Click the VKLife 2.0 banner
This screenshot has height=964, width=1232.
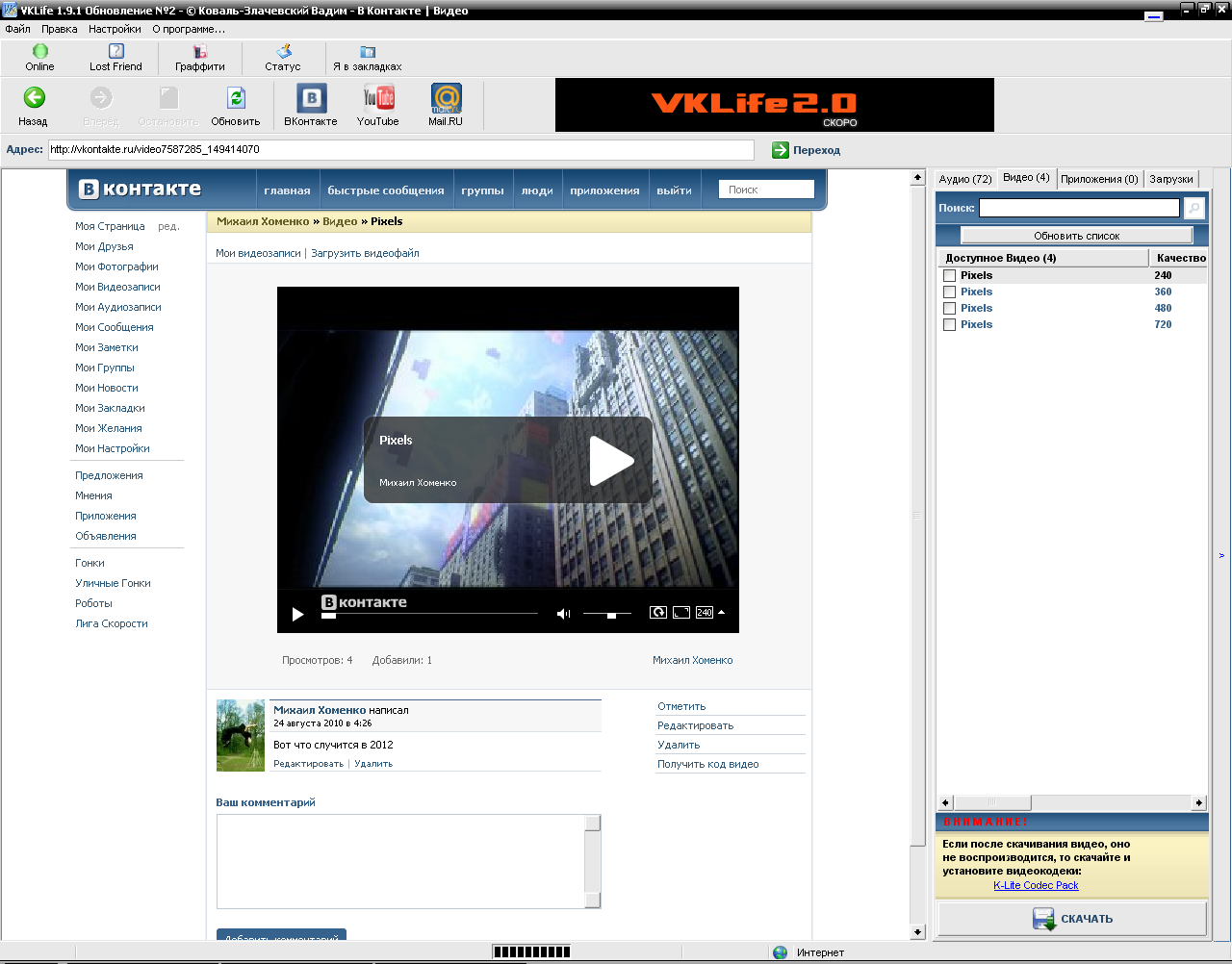click(775, 105)
